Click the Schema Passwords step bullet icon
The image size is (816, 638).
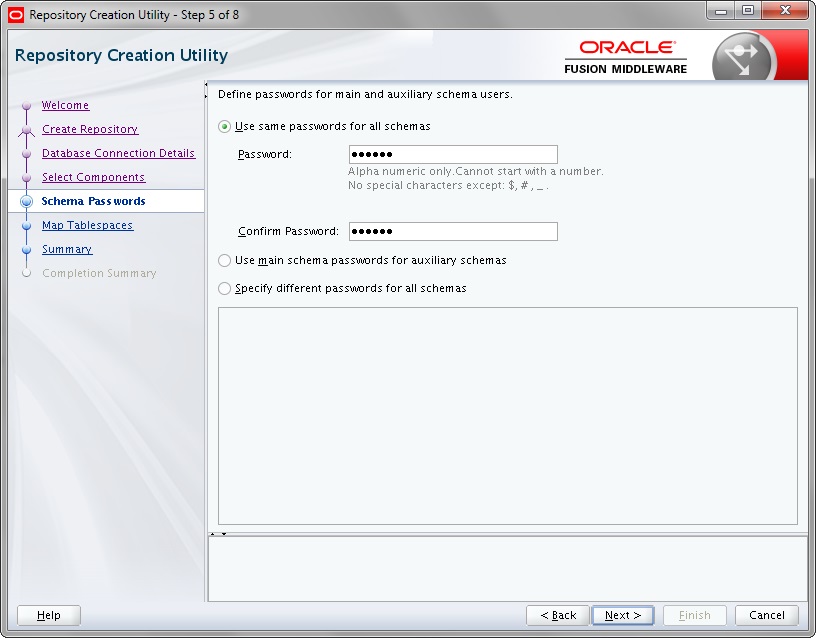pos(26,201)
